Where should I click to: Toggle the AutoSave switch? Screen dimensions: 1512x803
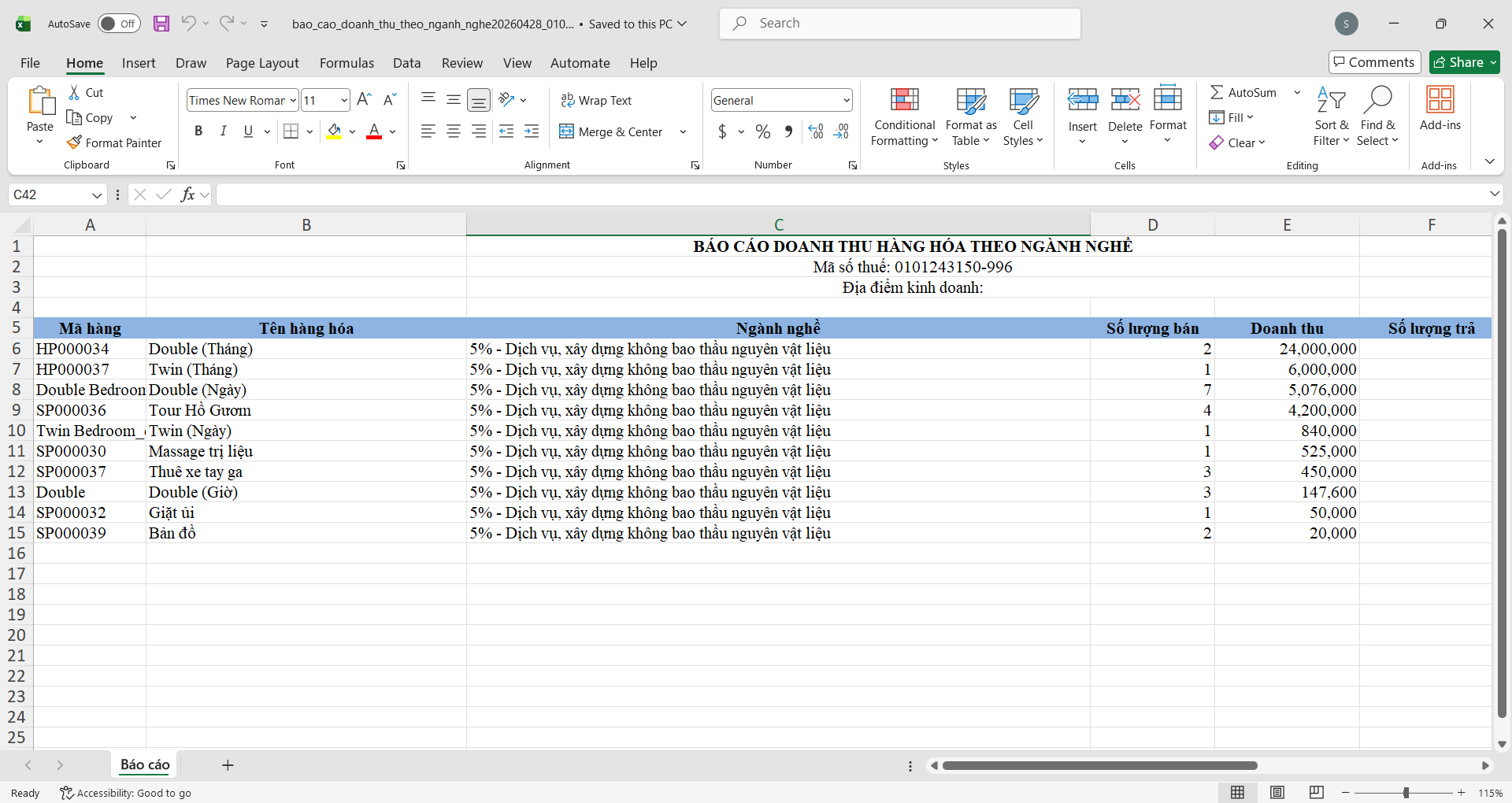pyautogui.click(x=119, y=24)
